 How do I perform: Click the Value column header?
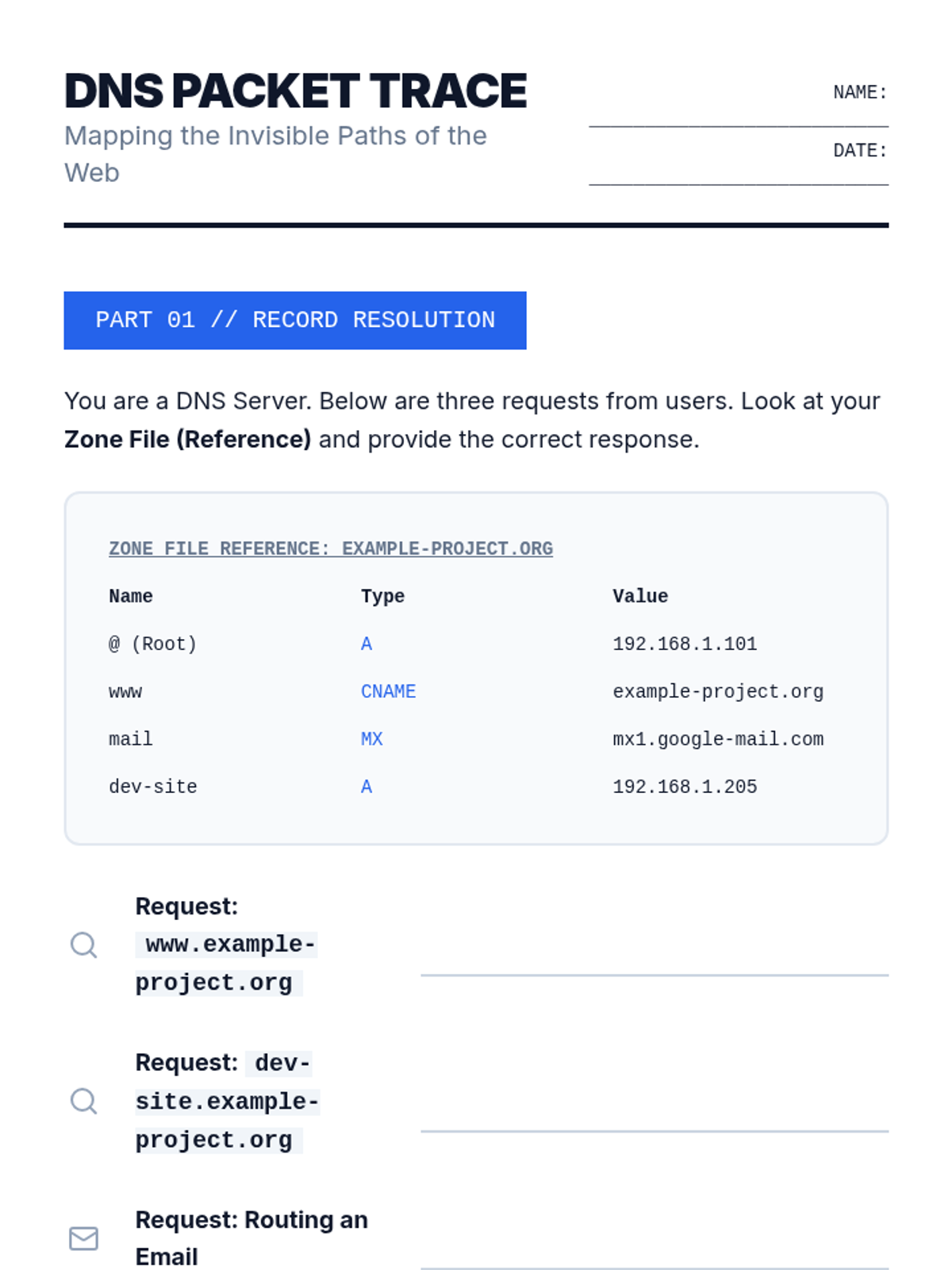click(640, 596)
